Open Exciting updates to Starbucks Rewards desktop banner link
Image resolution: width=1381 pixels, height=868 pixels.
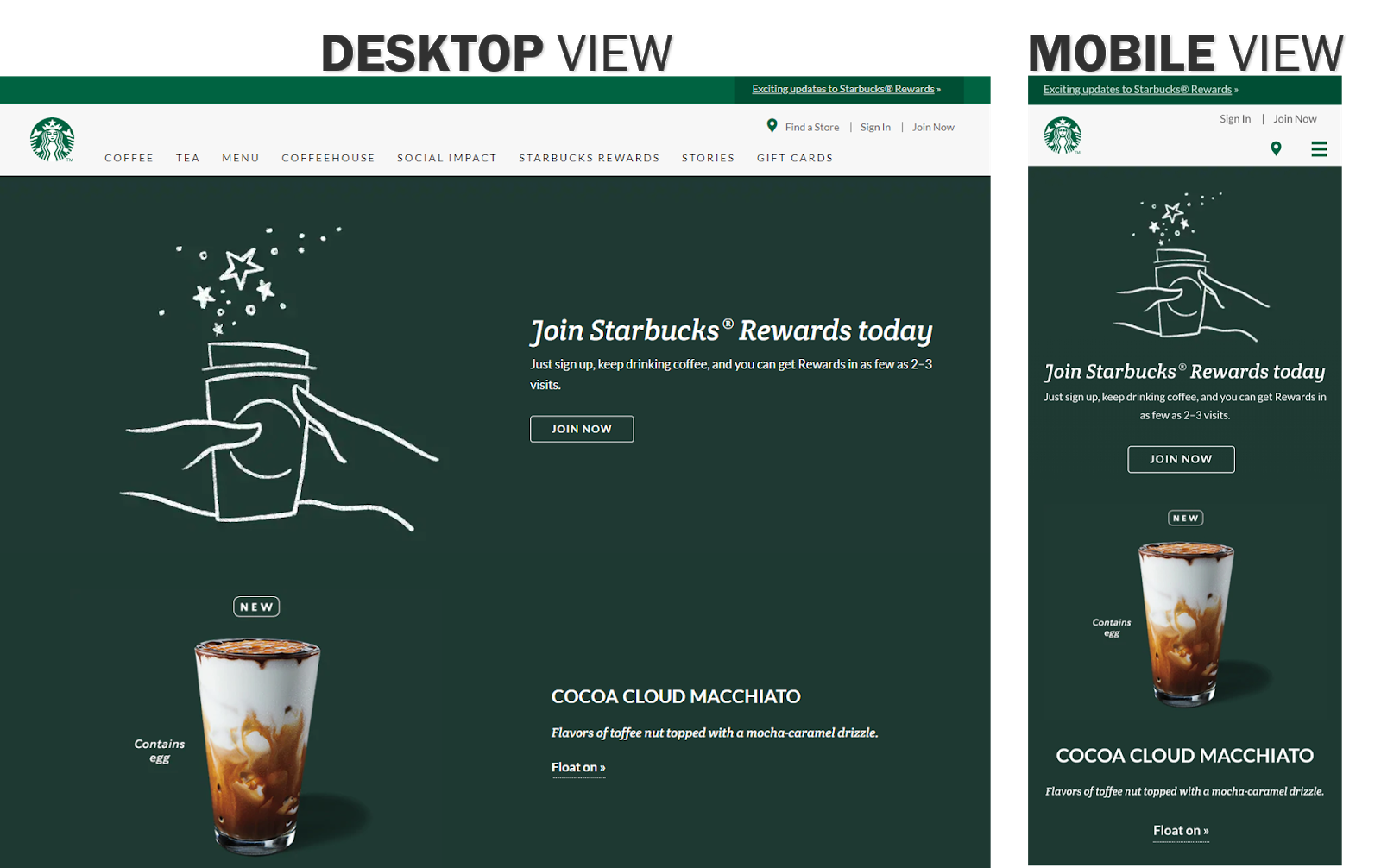click(846, 89)
